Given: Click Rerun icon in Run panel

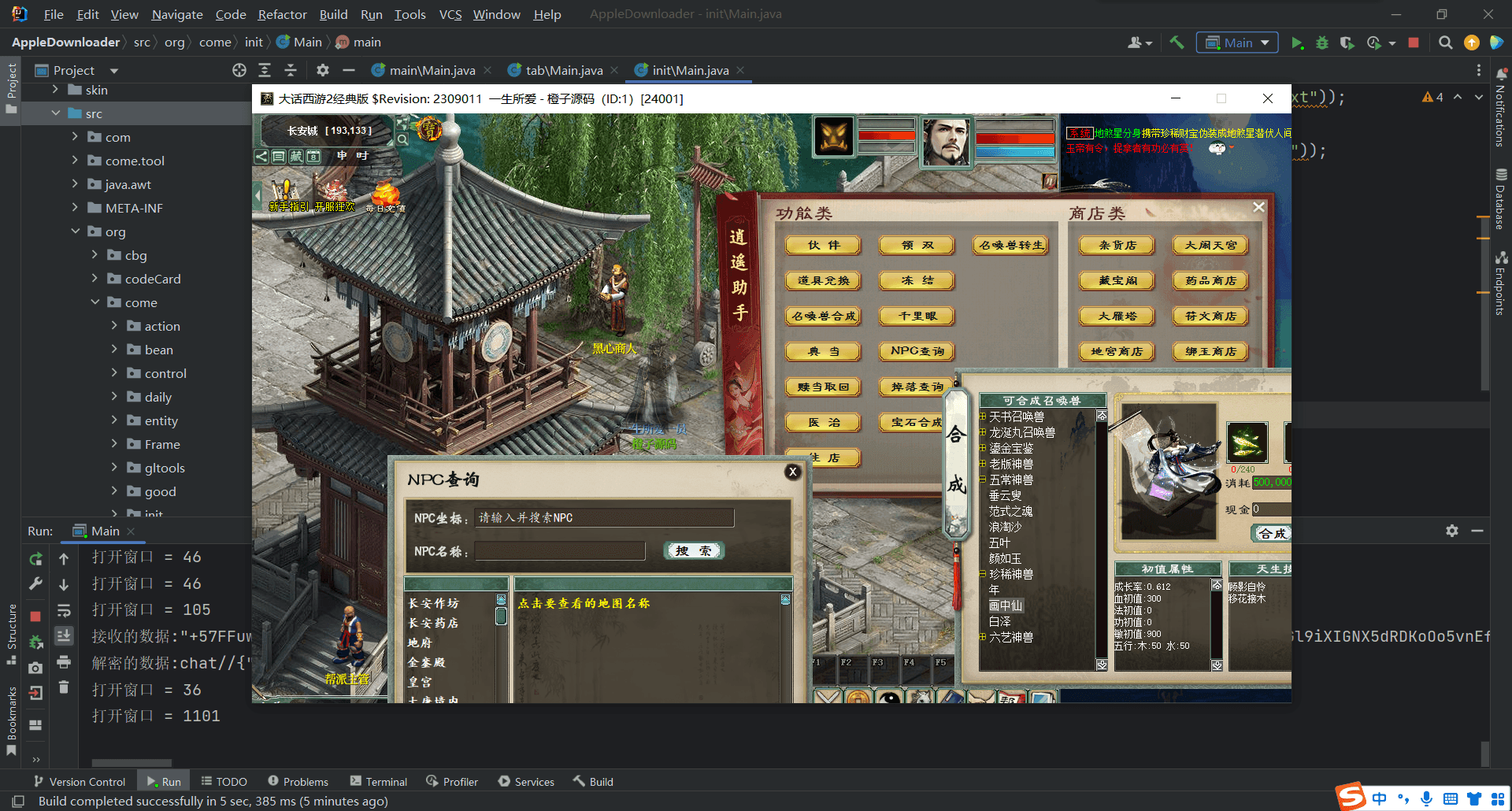Looking at the screenshot, I should 35,558.
